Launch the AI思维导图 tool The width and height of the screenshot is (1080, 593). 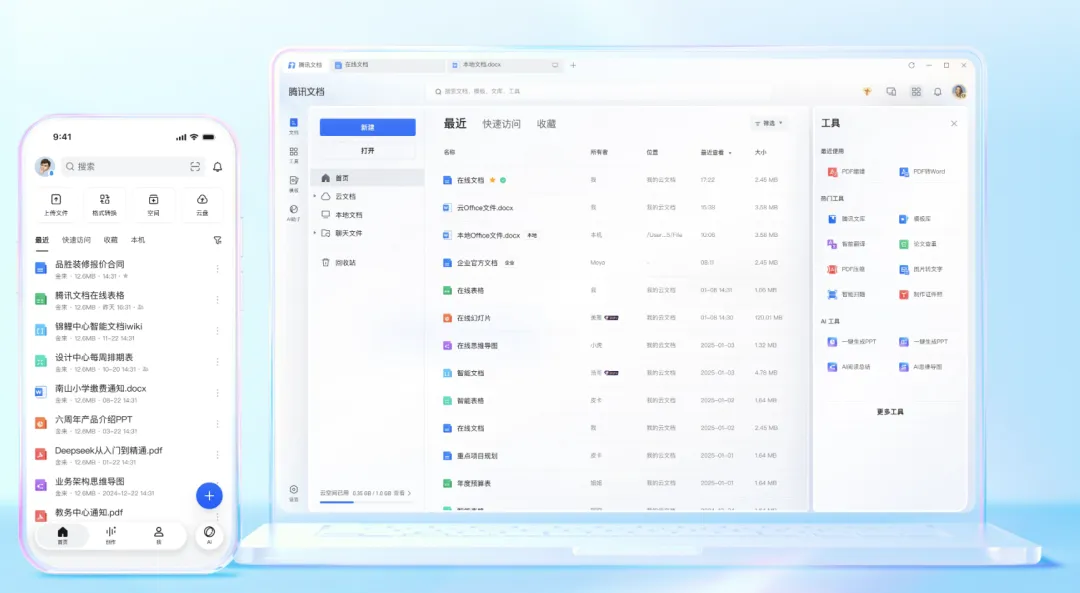pos(921,367)
